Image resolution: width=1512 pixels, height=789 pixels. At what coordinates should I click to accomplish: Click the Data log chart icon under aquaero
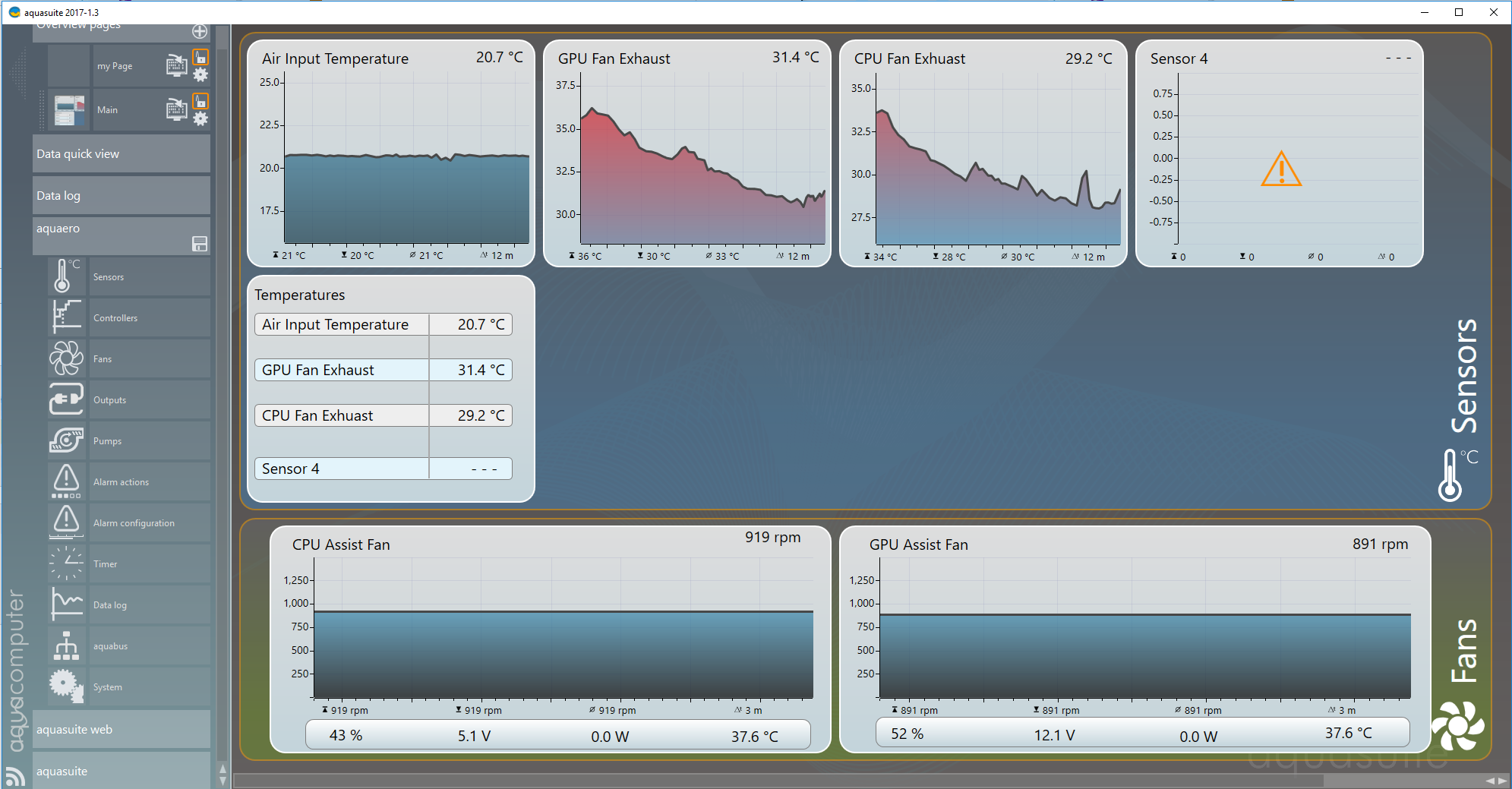(x=67, y=604)
